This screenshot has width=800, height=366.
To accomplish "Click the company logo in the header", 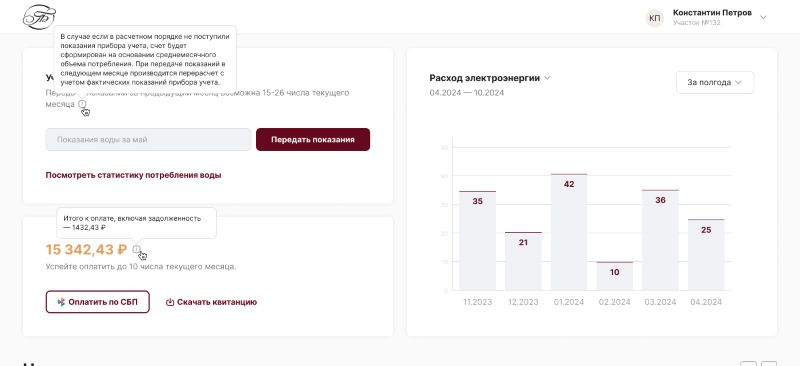I will (x=39, y=17).
